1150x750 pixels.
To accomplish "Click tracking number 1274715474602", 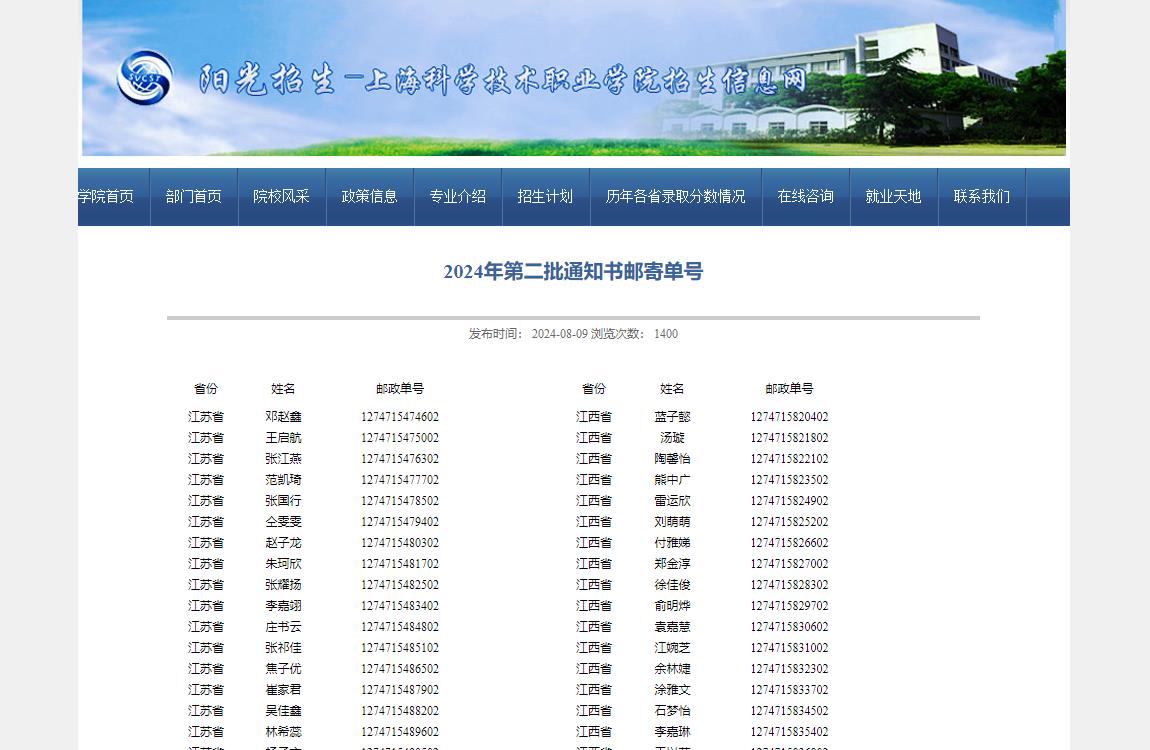I will coord(400,417).
